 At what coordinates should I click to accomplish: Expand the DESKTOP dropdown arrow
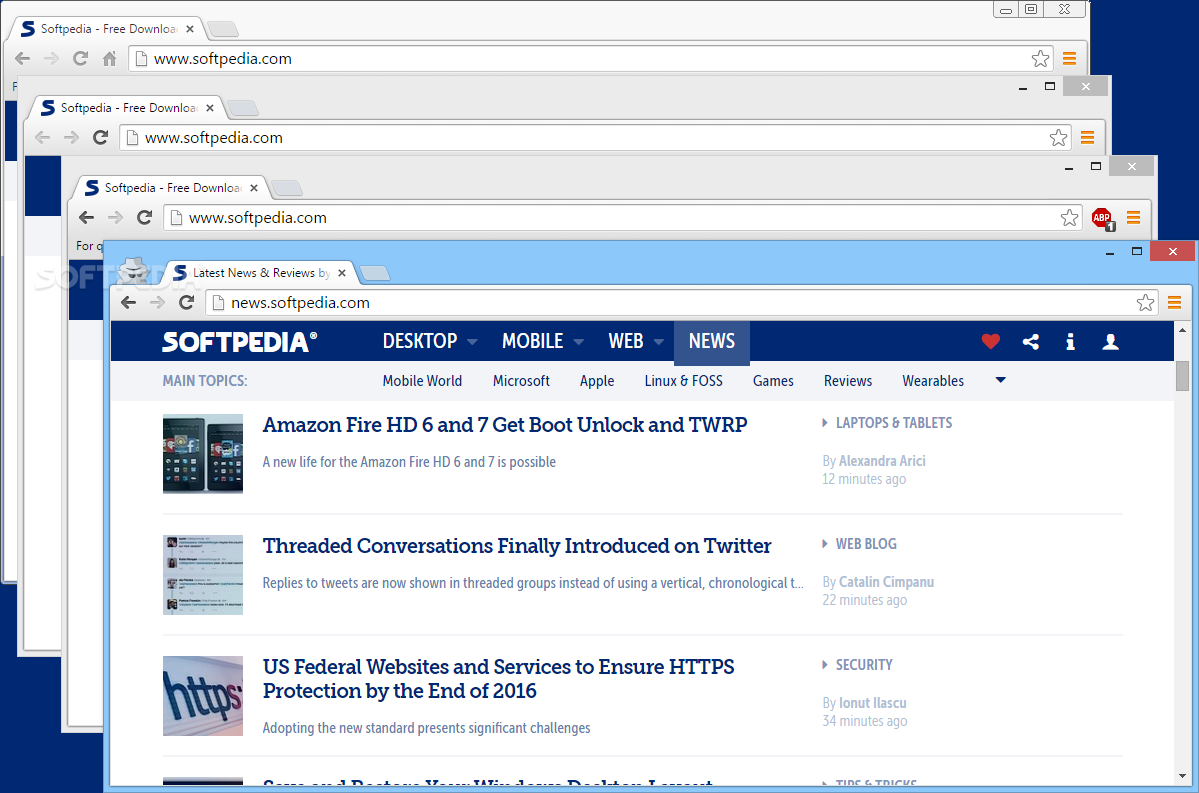point(472,342)
